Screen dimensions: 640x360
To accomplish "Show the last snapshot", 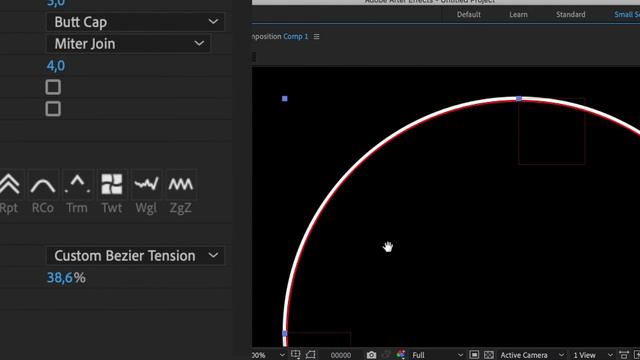I will 386,355.
